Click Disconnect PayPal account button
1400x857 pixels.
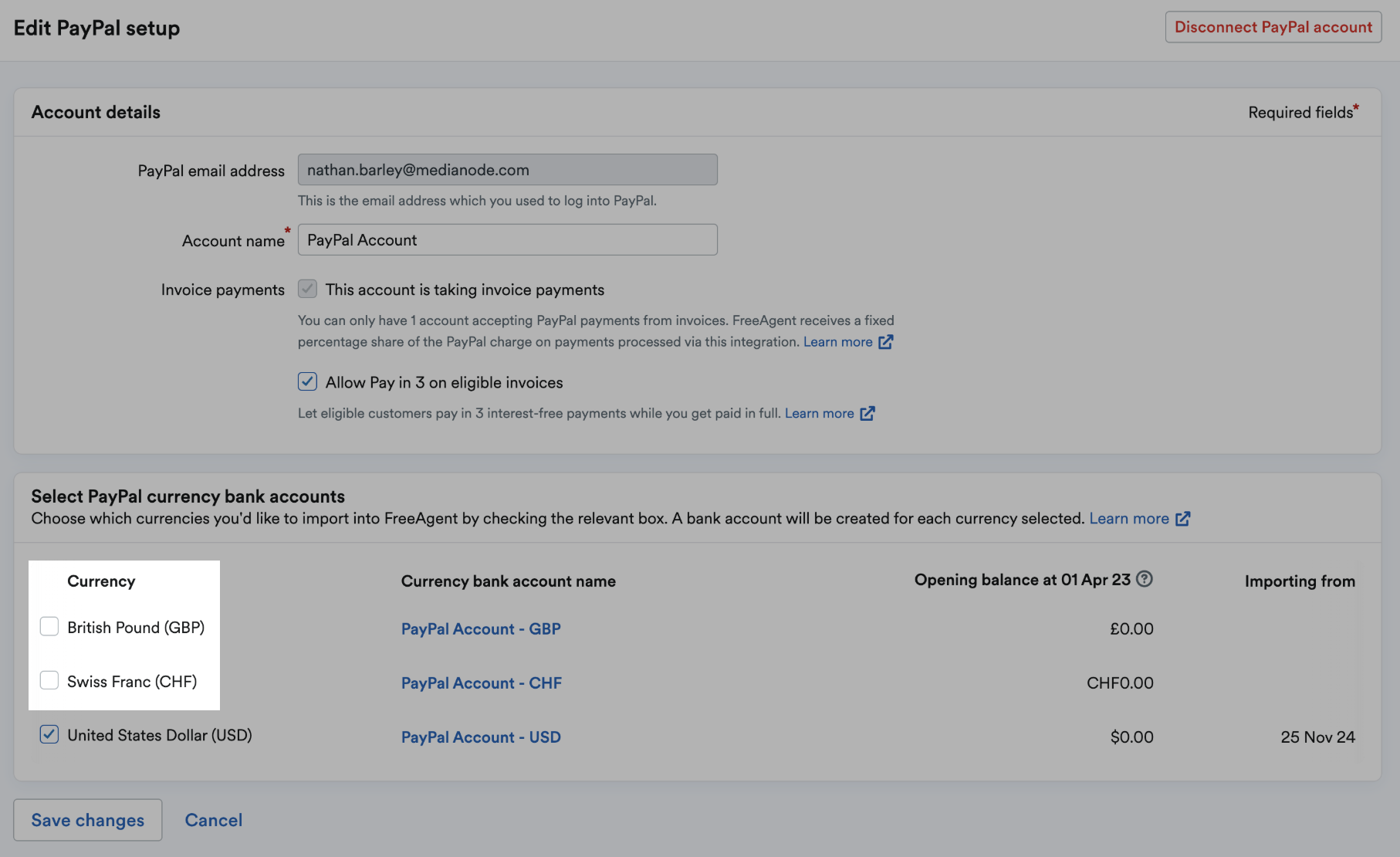pos(1273,27)
